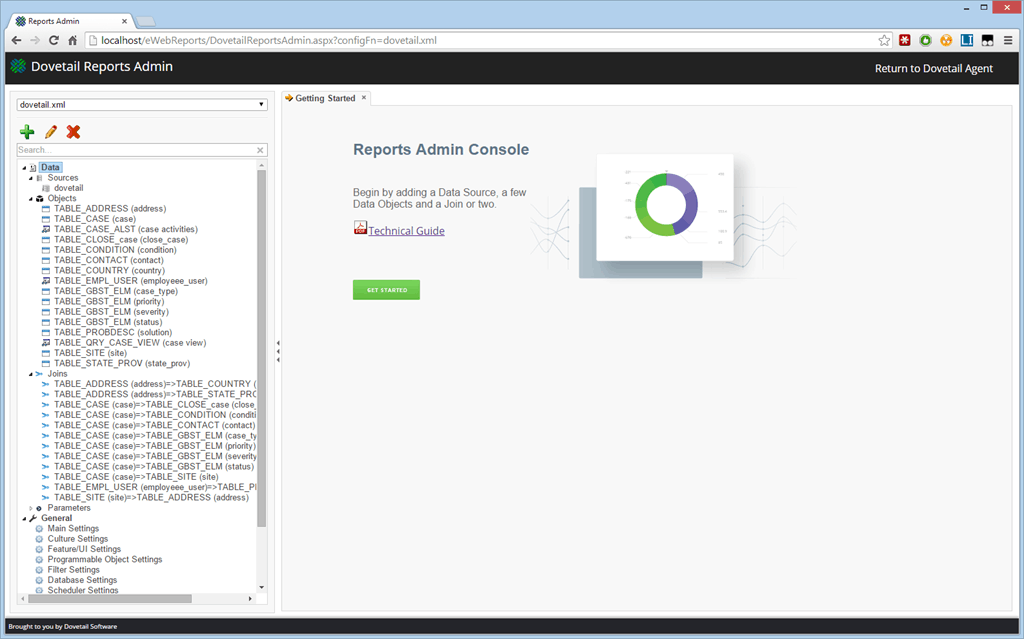The image size is (1024, 639).
Task: Bookmark the page with the star icon
Action: (x=884, y=41)
